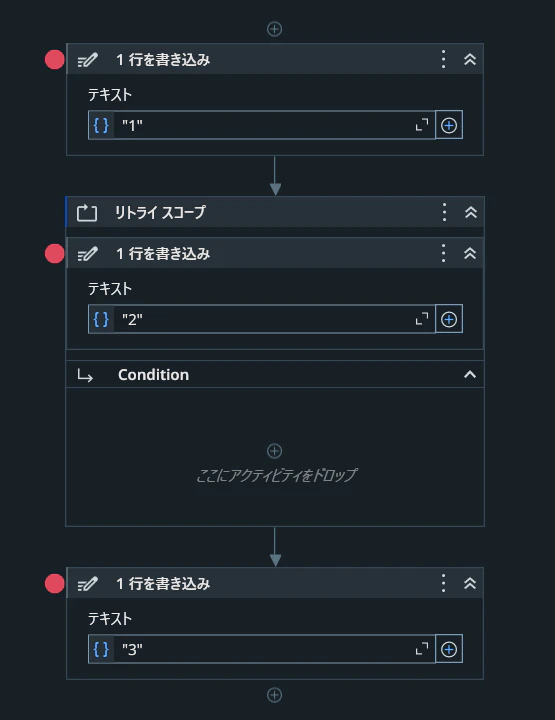Click plus button beside text "1" field

click(x=449, y=125)
